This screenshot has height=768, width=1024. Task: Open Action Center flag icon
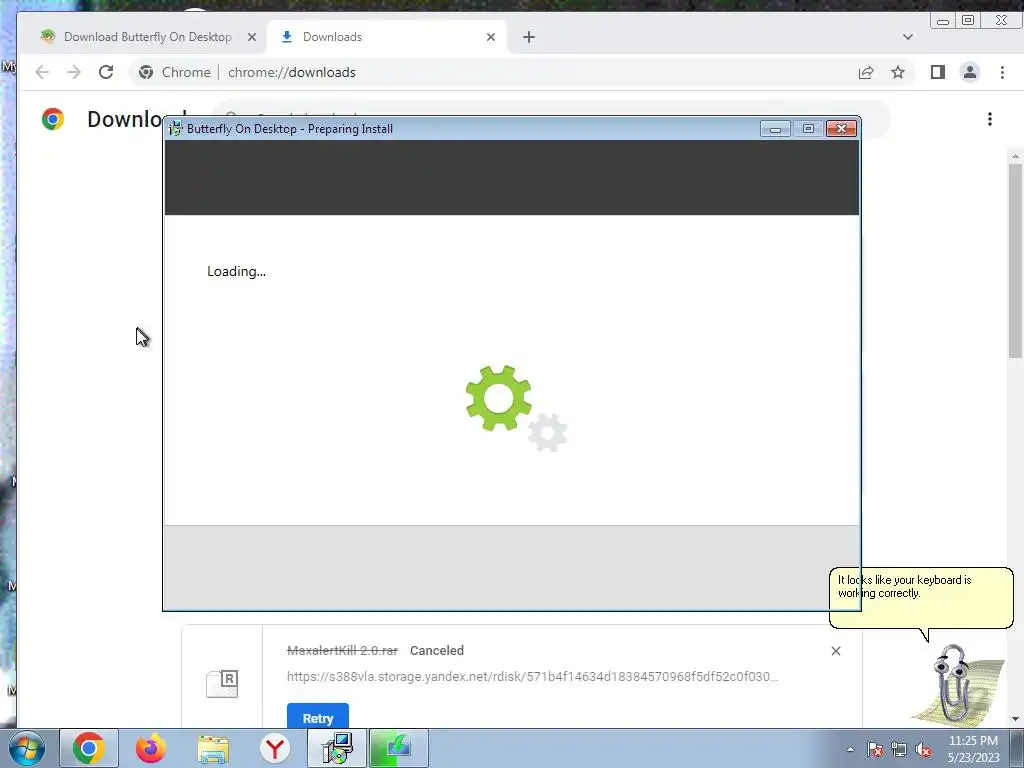click(875, 749)
